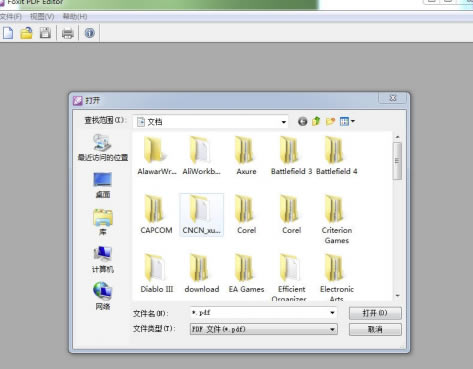Click the file list scrollbar up arrow
The image size is (473, 369).
tap(397, 137)
